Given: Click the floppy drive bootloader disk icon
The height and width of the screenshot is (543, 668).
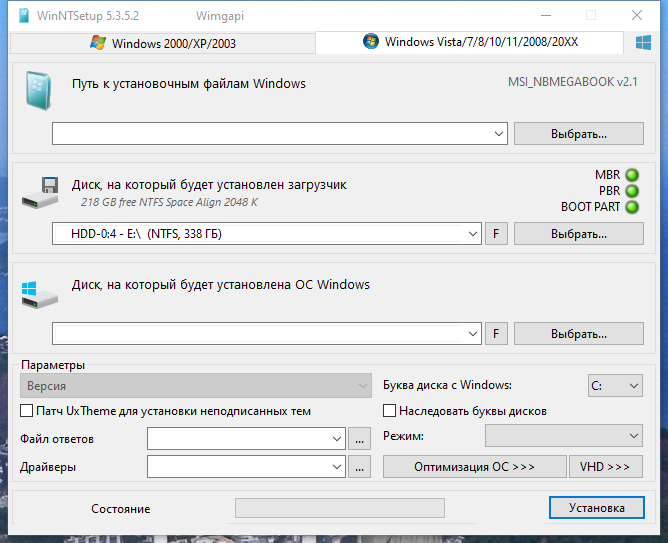Looking at the screenshot, I should (40, 192).
